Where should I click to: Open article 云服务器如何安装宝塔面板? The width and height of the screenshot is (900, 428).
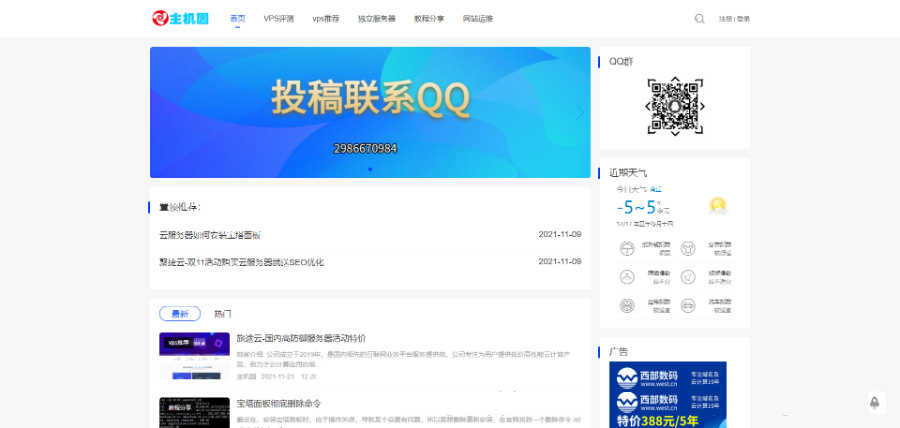[210, 235]
